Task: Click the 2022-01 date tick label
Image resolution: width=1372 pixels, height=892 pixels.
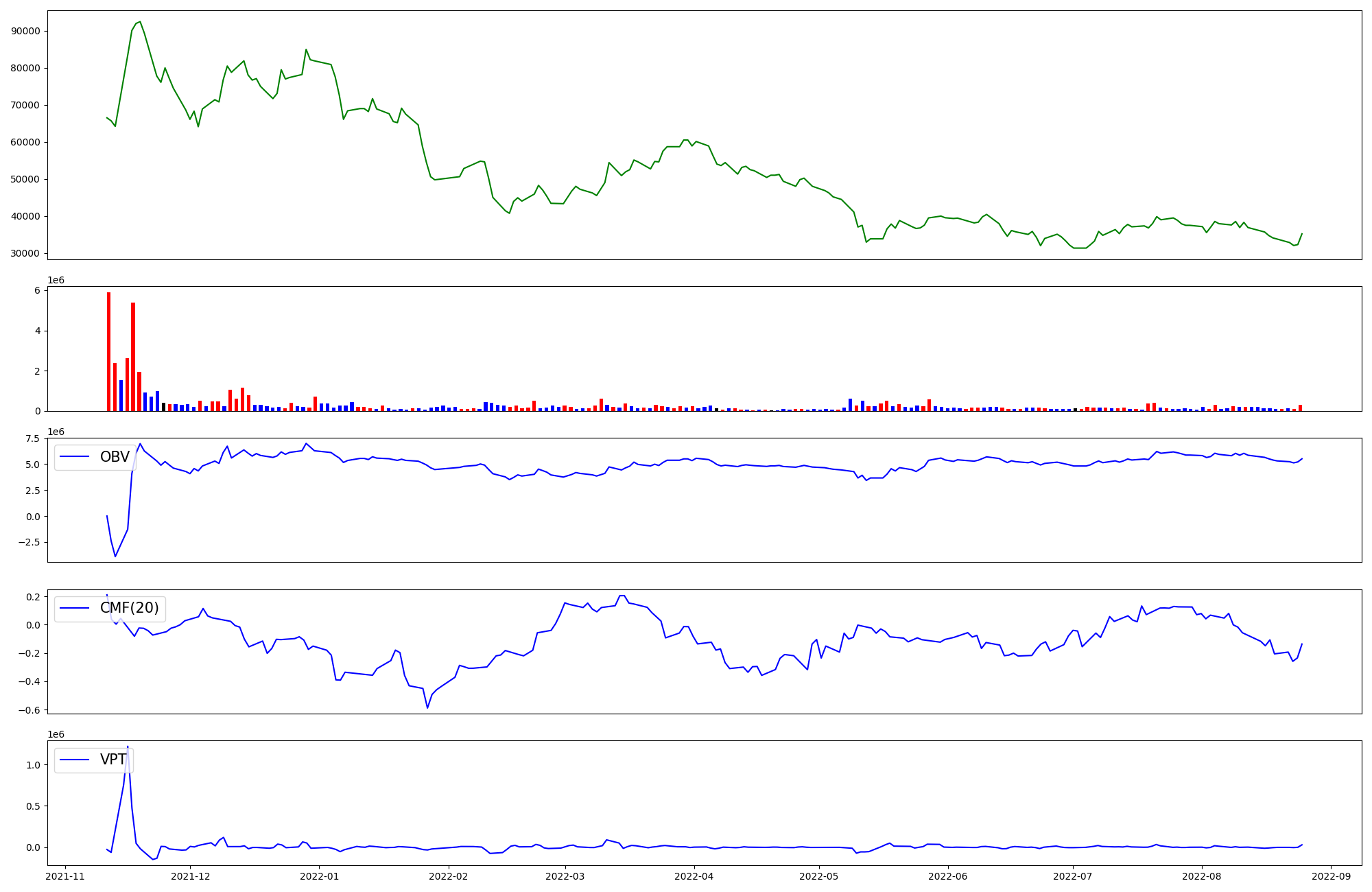Action: (x=319, y=876)
